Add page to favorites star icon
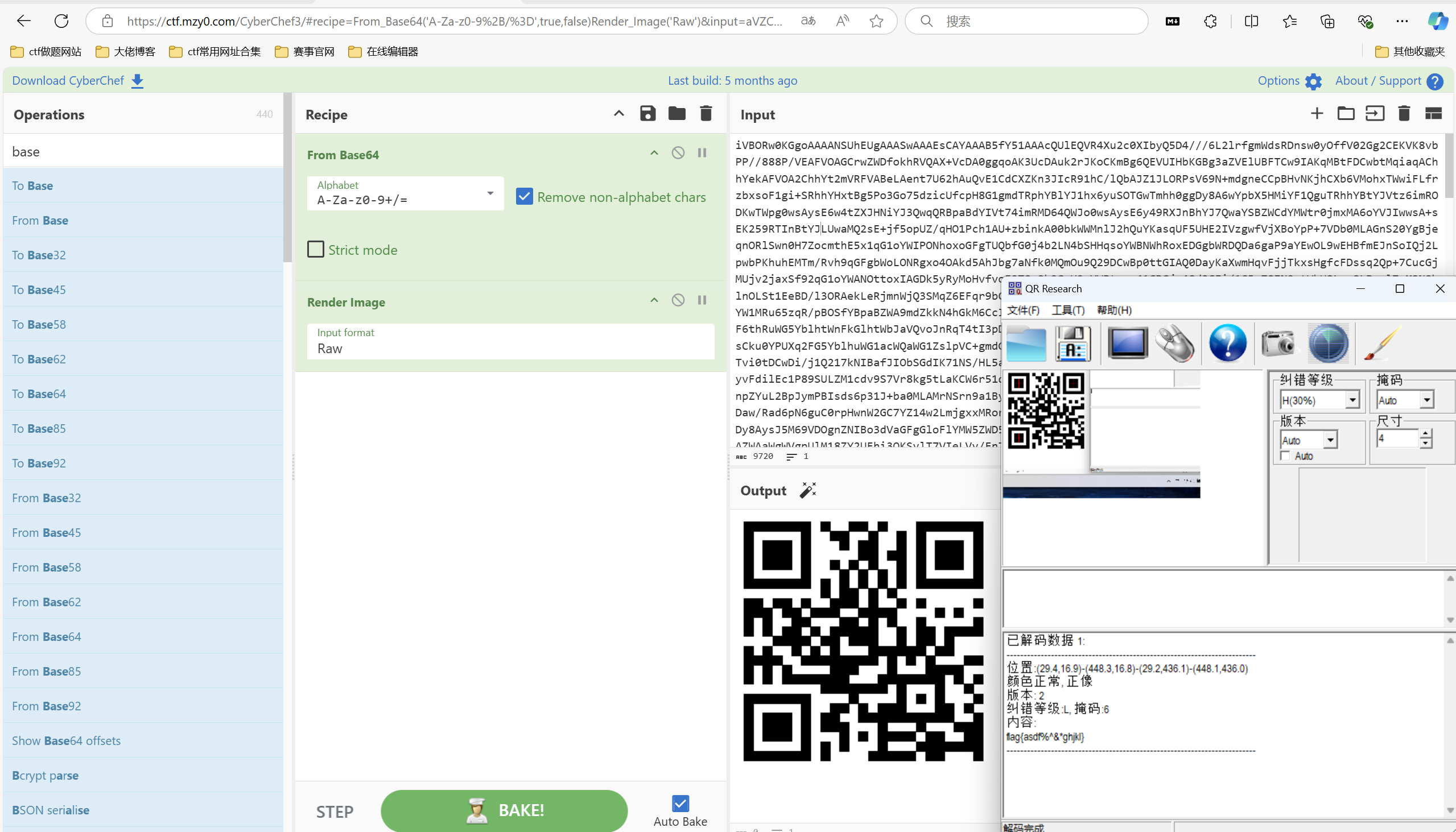Viewport: 1456px width, 832px height. pyautogui.click(x=876, y=21)
